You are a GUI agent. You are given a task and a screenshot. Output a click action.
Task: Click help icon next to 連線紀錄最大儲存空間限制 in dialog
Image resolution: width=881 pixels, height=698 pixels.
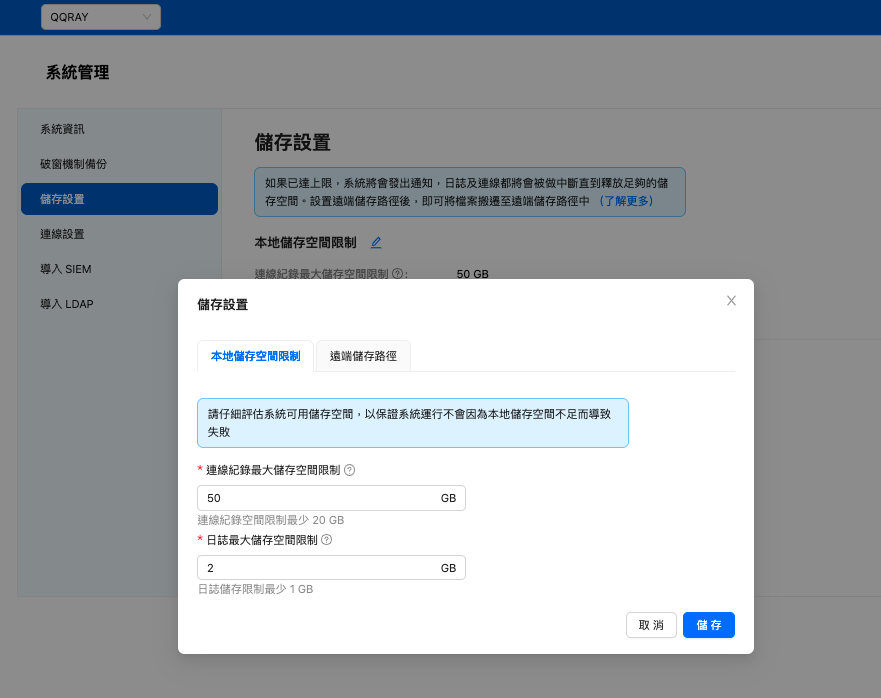349,470
